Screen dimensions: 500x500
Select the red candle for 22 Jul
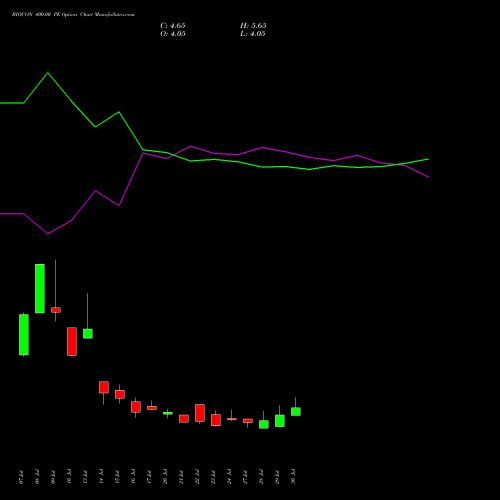click(200, 413)
